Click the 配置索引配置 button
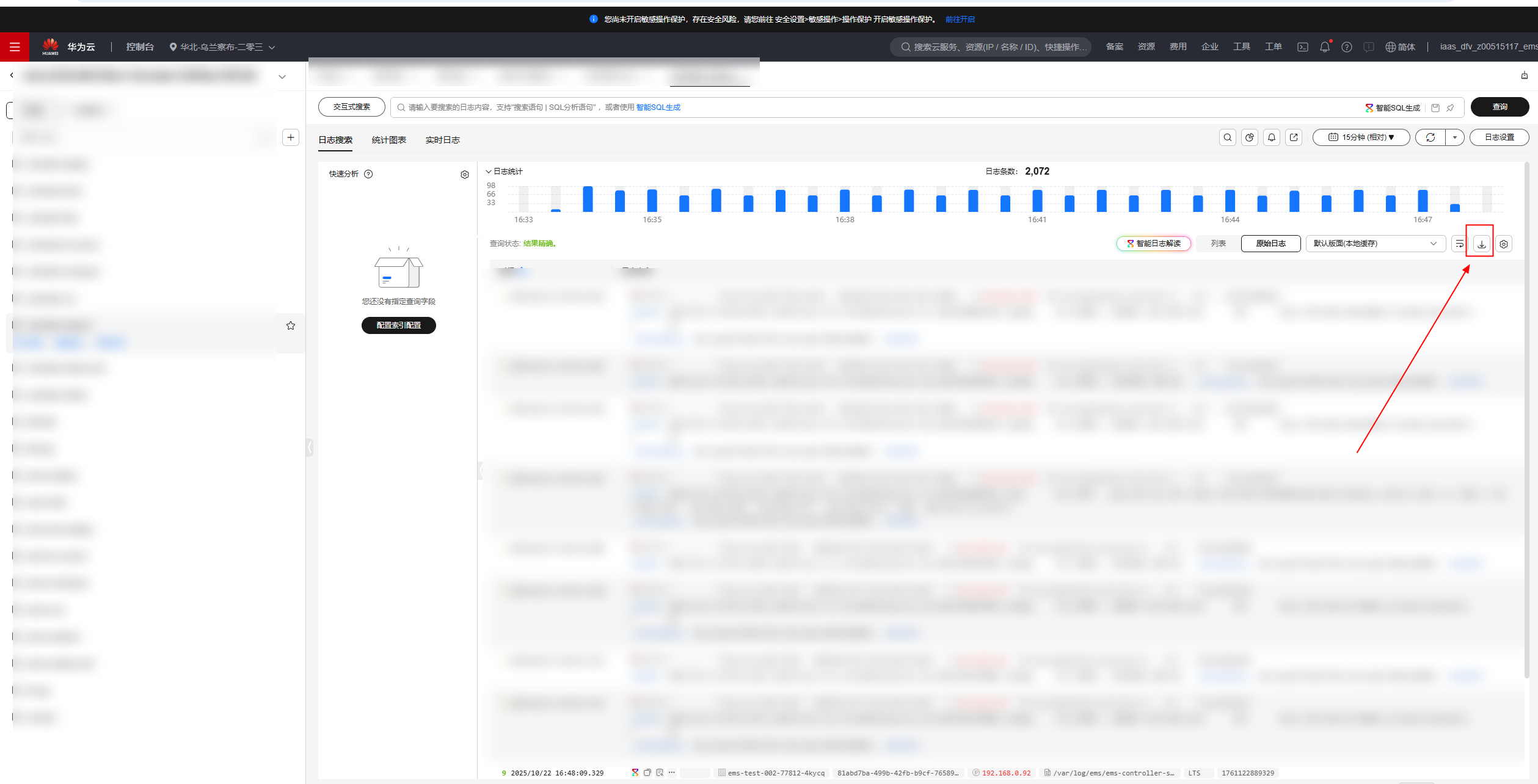The image size is (1538, 784). [x=398, y=325]
